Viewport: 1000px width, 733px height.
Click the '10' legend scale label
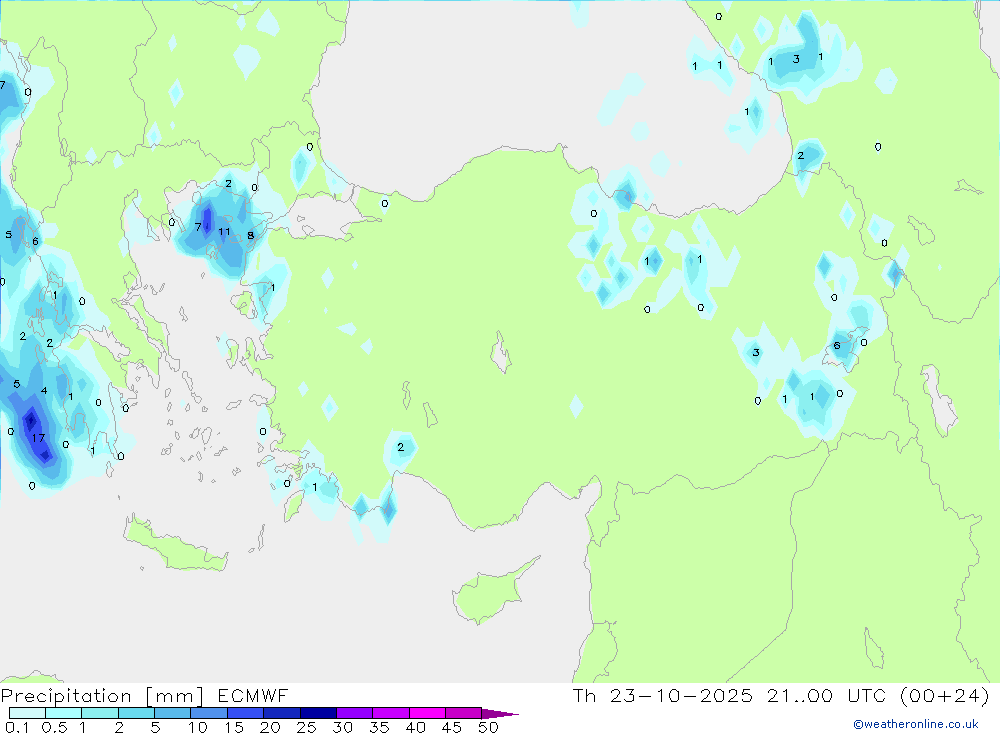coord(198,727)
